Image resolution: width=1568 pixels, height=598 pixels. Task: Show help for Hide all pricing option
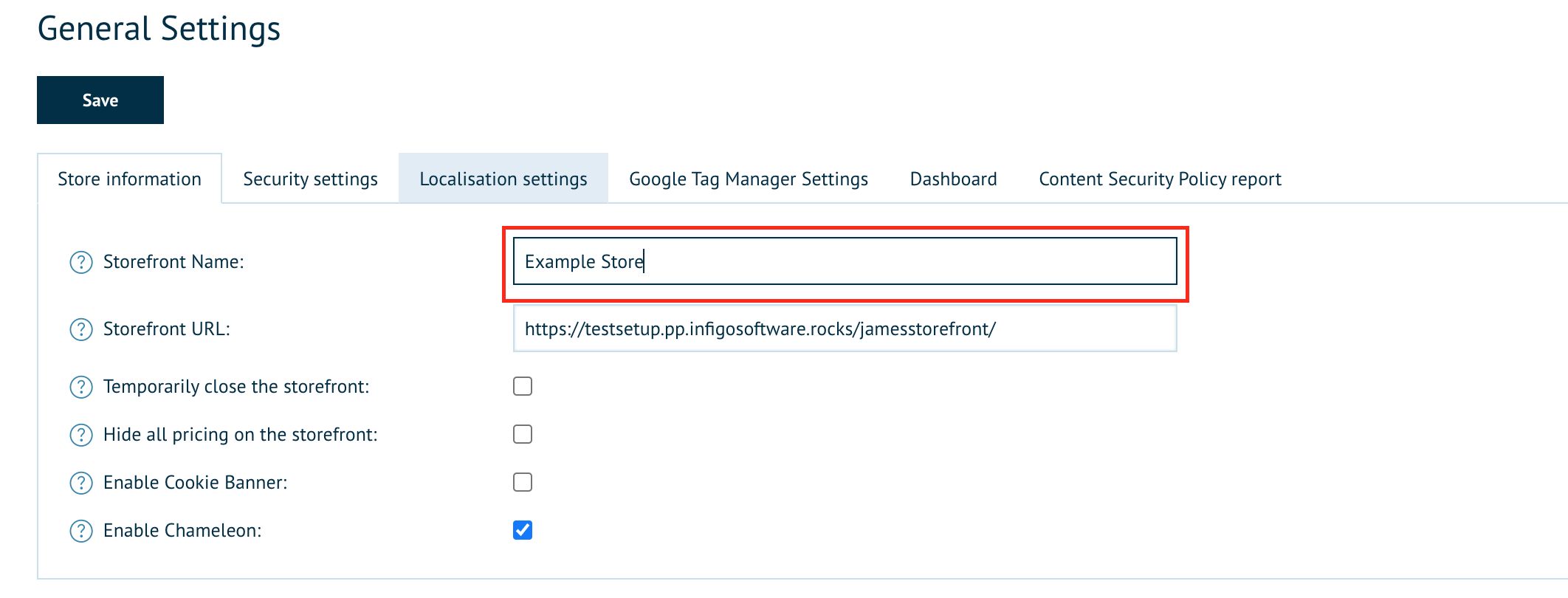coord(81,435)
